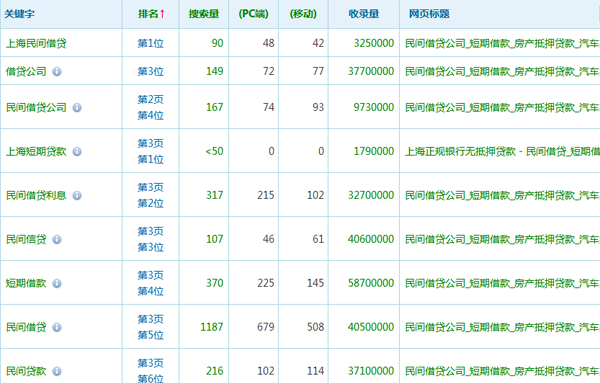Sort by 收录量 column header
The width and height of the screenshot is (600, 383).
tap(364, 14)
